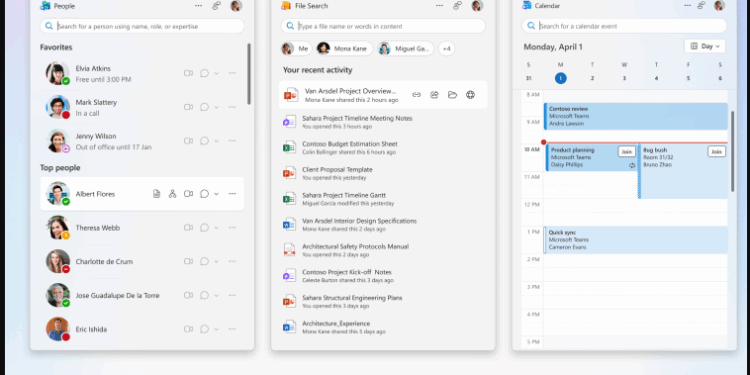
Task: Copy link for Van Arsdel Project Overview
Action: (x=417, y=95)
